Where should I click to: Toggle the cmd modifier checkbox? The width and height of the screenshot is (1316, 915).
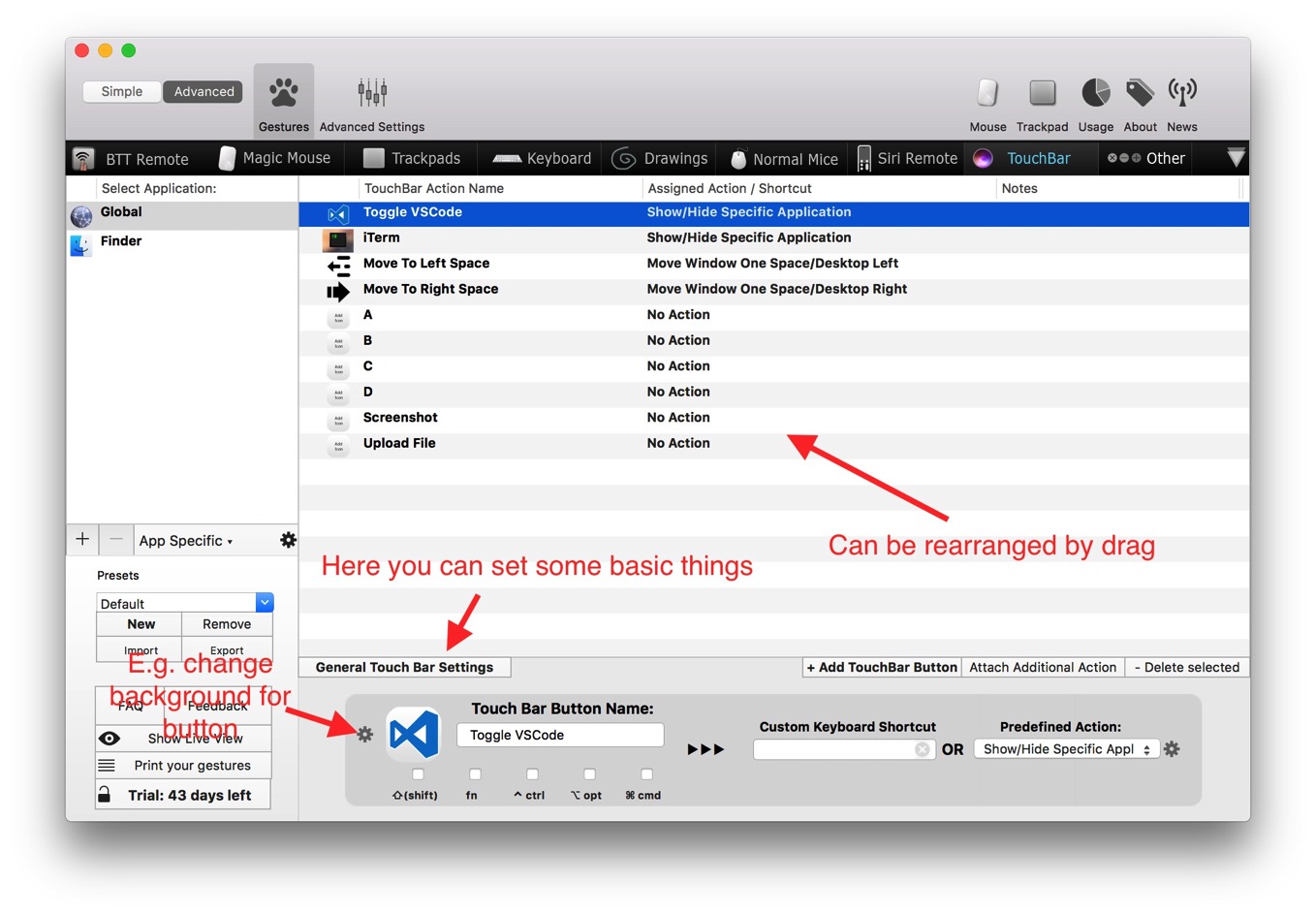coord(646,774)
